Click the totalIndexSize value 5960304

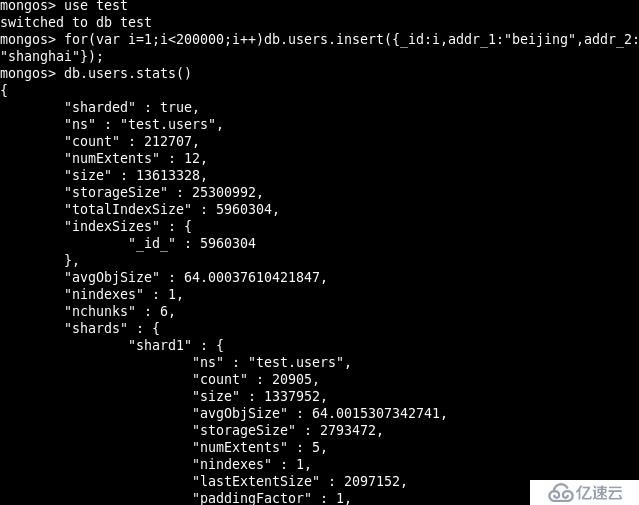click(244, 209)
